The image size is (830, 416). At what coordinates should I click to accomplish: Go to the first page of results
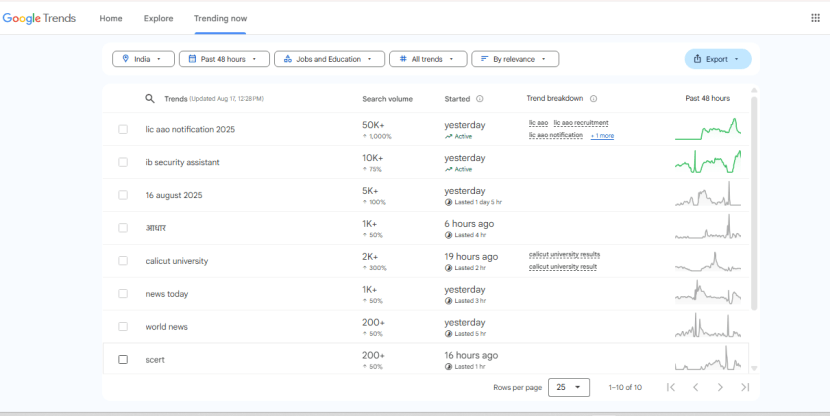pos(671,387)
